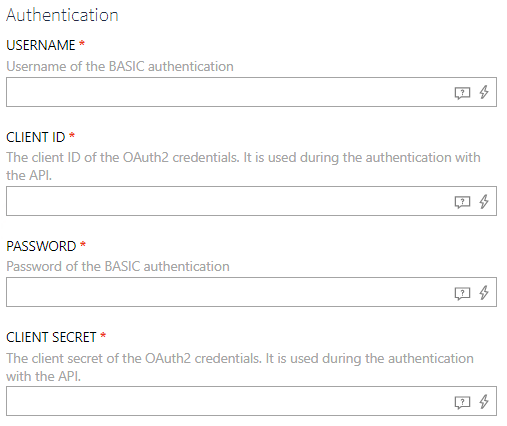Open the help tooltip icon in Password field
Image resolution: width=507 pixels, height=426 pixels.
click(462, 293)
